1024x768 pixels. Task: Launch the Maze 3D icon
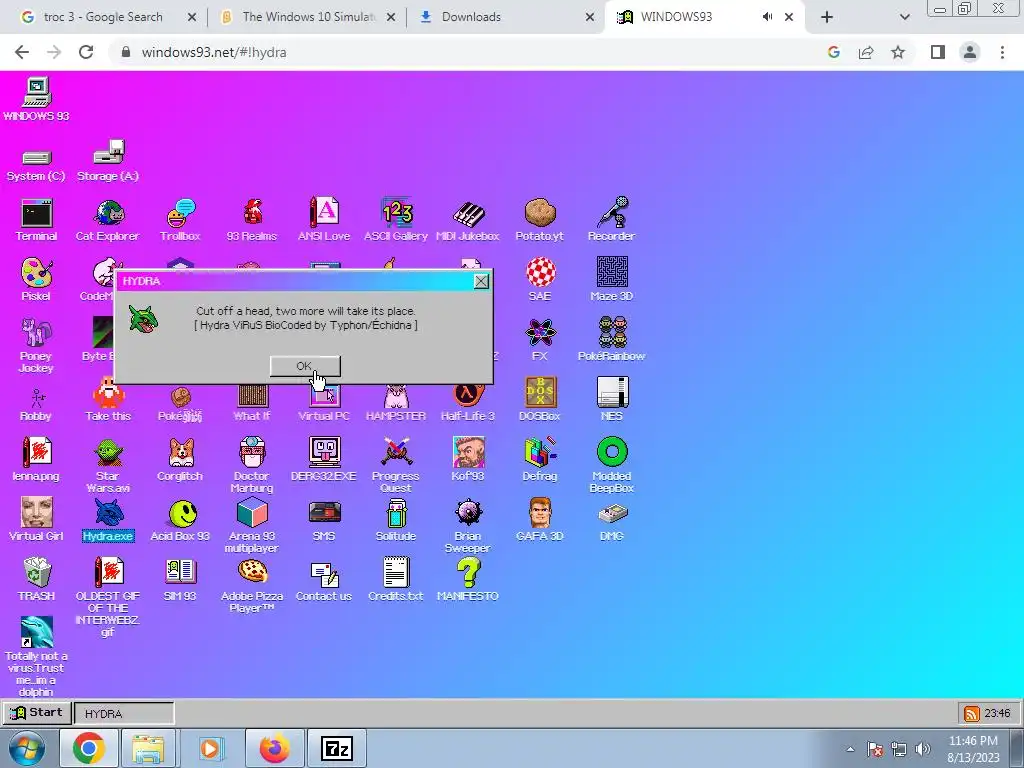612,280
